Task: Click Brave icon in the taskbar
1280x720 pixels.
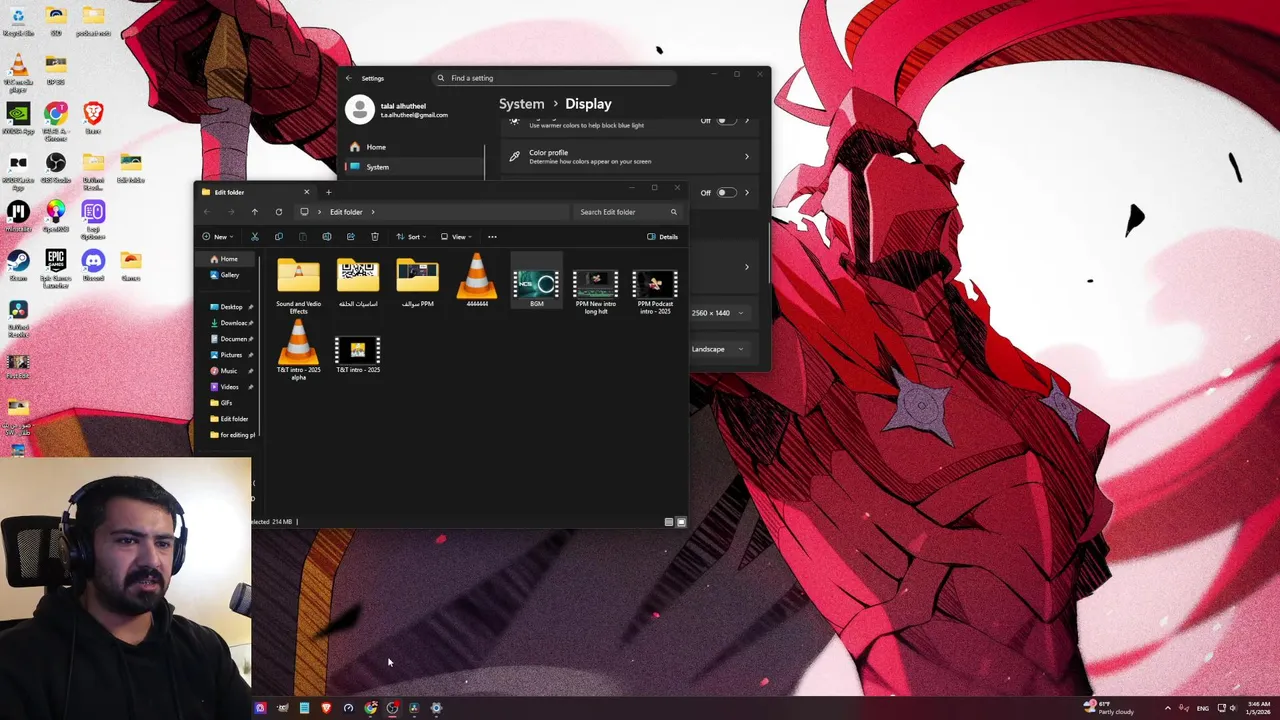Action: click(326, 708)
